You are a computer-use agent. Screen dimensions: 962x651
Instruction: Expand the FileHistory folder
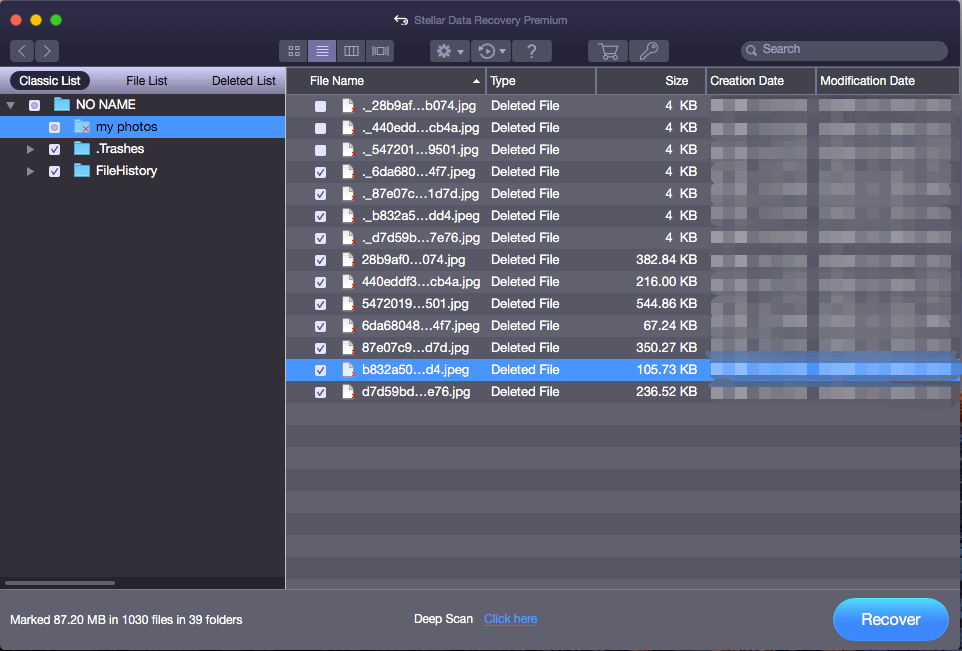click(30, 171)
